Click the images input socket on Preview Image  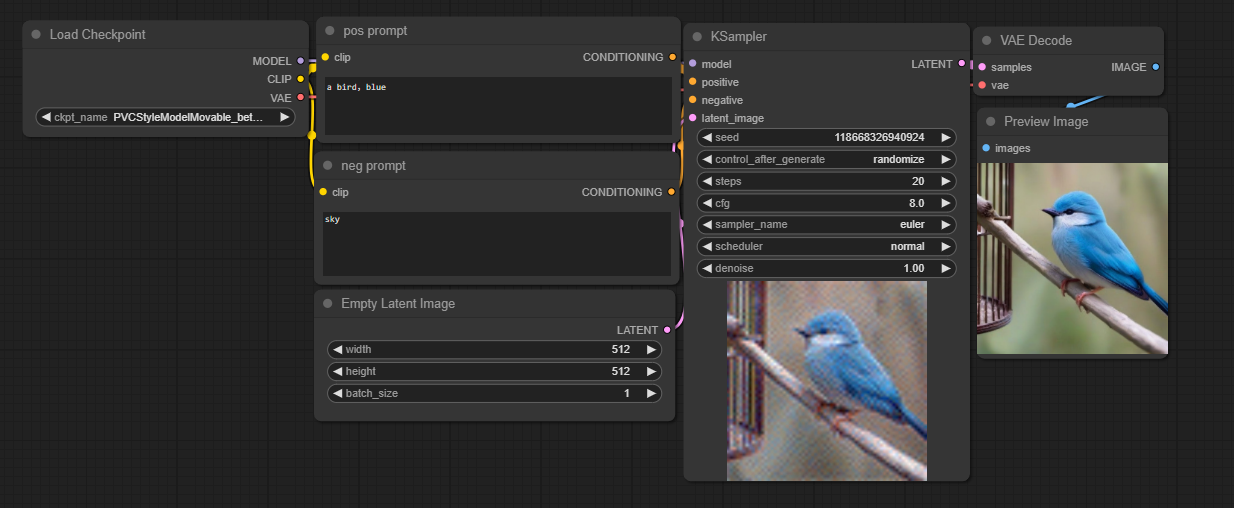pos(986,148)
